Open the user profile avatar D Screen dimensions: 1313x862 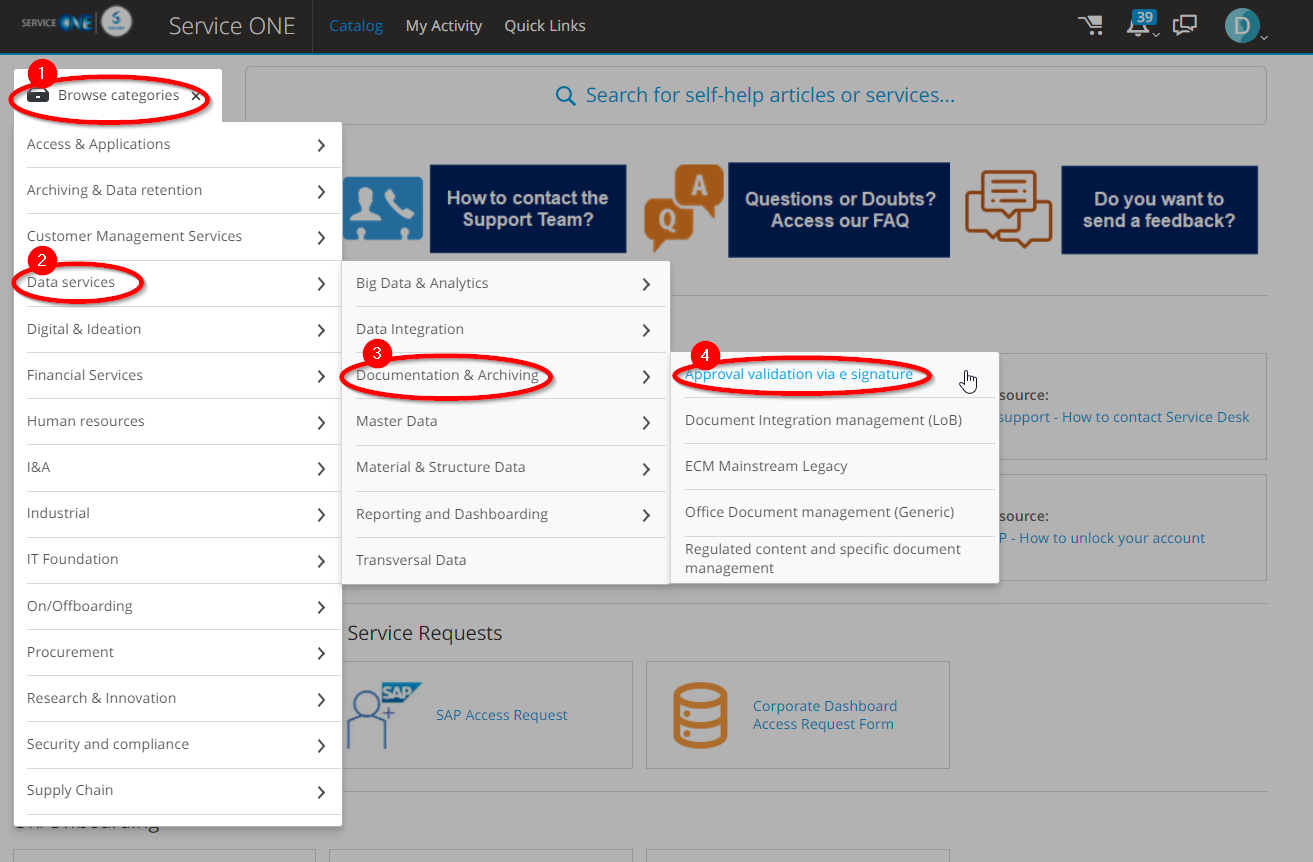[1242, 26]
